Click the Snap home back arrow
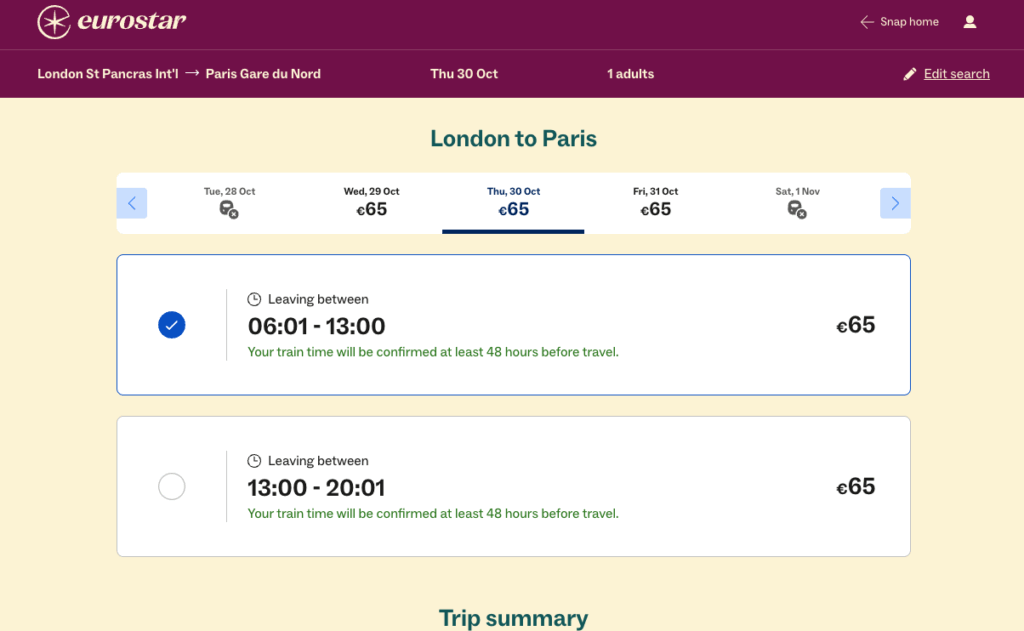Viewport: 1024px width, 631px height. [867, 22]
